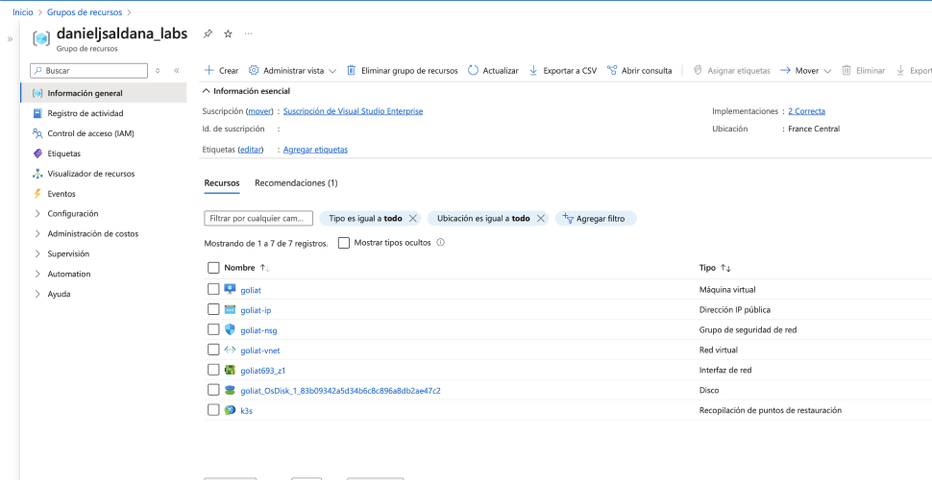The height and width of the screenshot is (480, 932).
Task: Collapse the Información esencial section
Action: [246, 91]
